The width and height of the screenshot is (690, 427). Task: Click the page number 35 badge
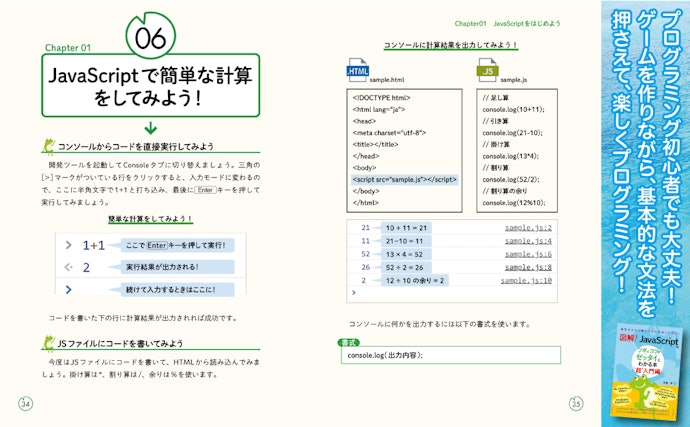[x=576, y=403]
